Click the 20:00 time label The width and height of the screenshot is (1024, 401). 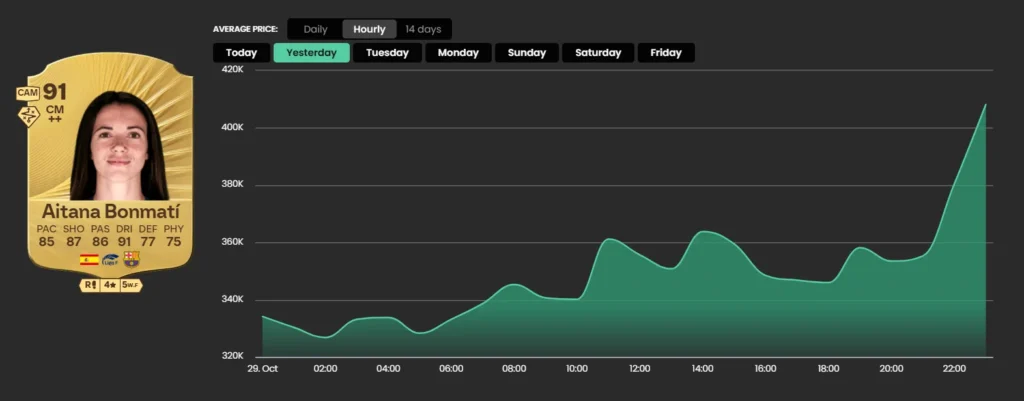(891, 369)
